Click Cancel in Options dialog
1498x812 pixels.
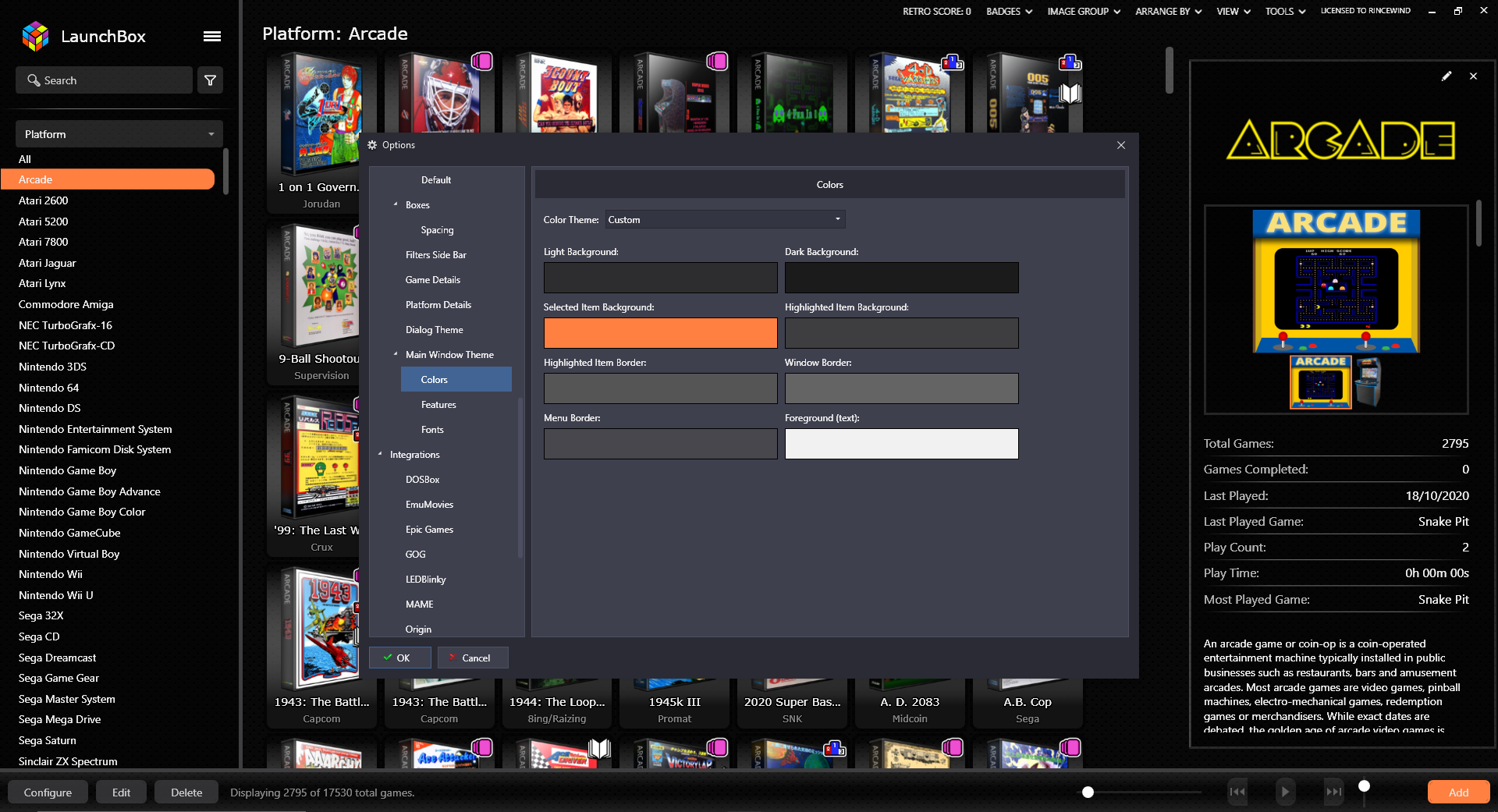(473, 658)
